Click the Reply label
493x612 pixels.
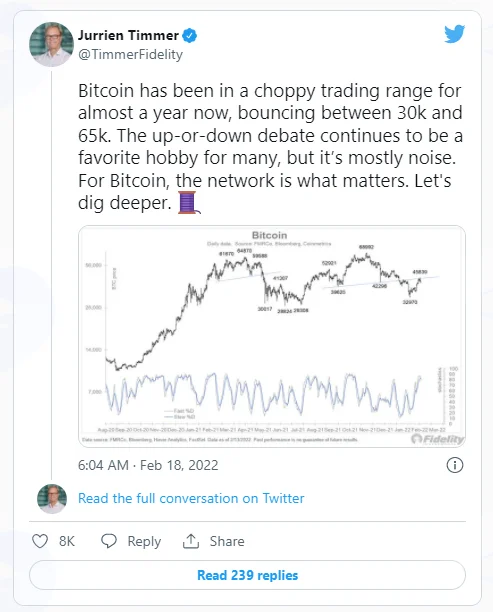pyautogui.click(x=144, y=542)
